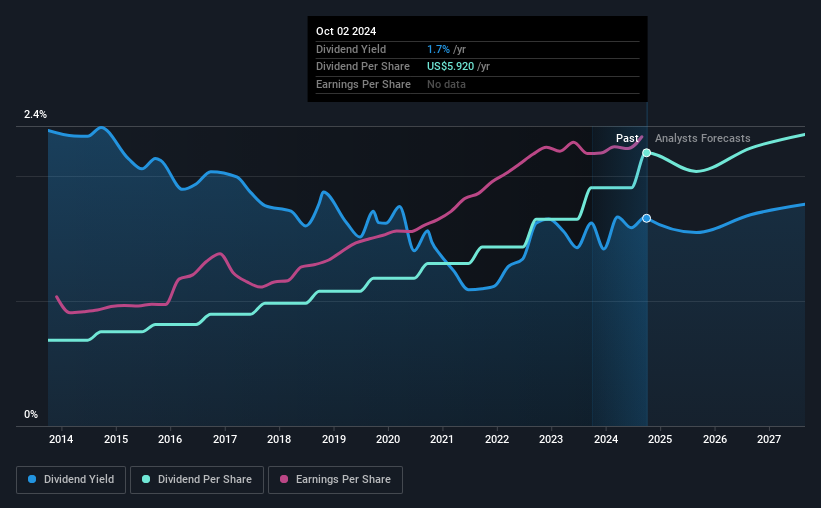Click the 2014 x-axis label
The width and height of the screenshot is (821, 508).
[x=61, y=439]
